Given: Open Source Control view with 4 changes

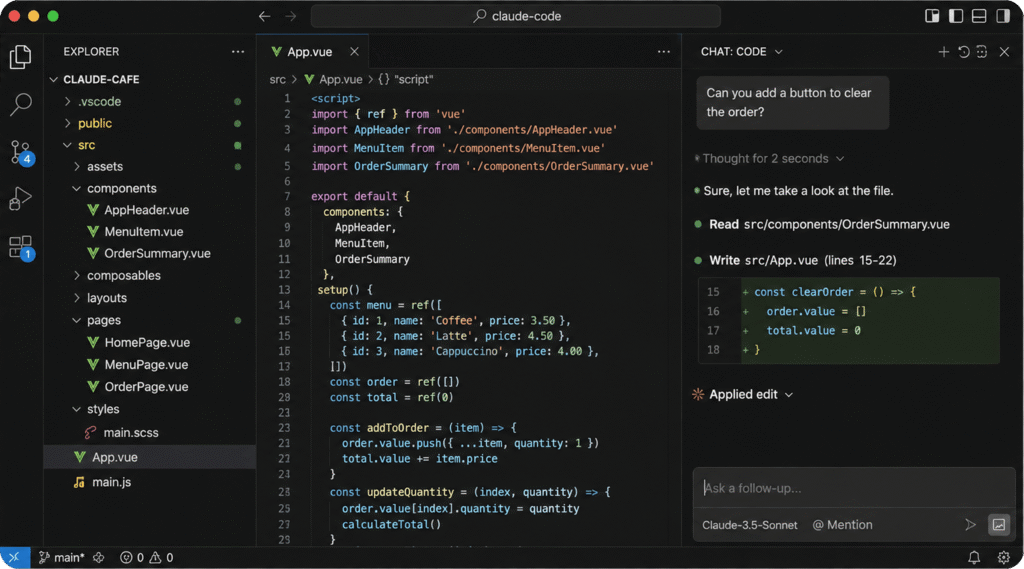Looking at the screenshot, I should 20,152.
